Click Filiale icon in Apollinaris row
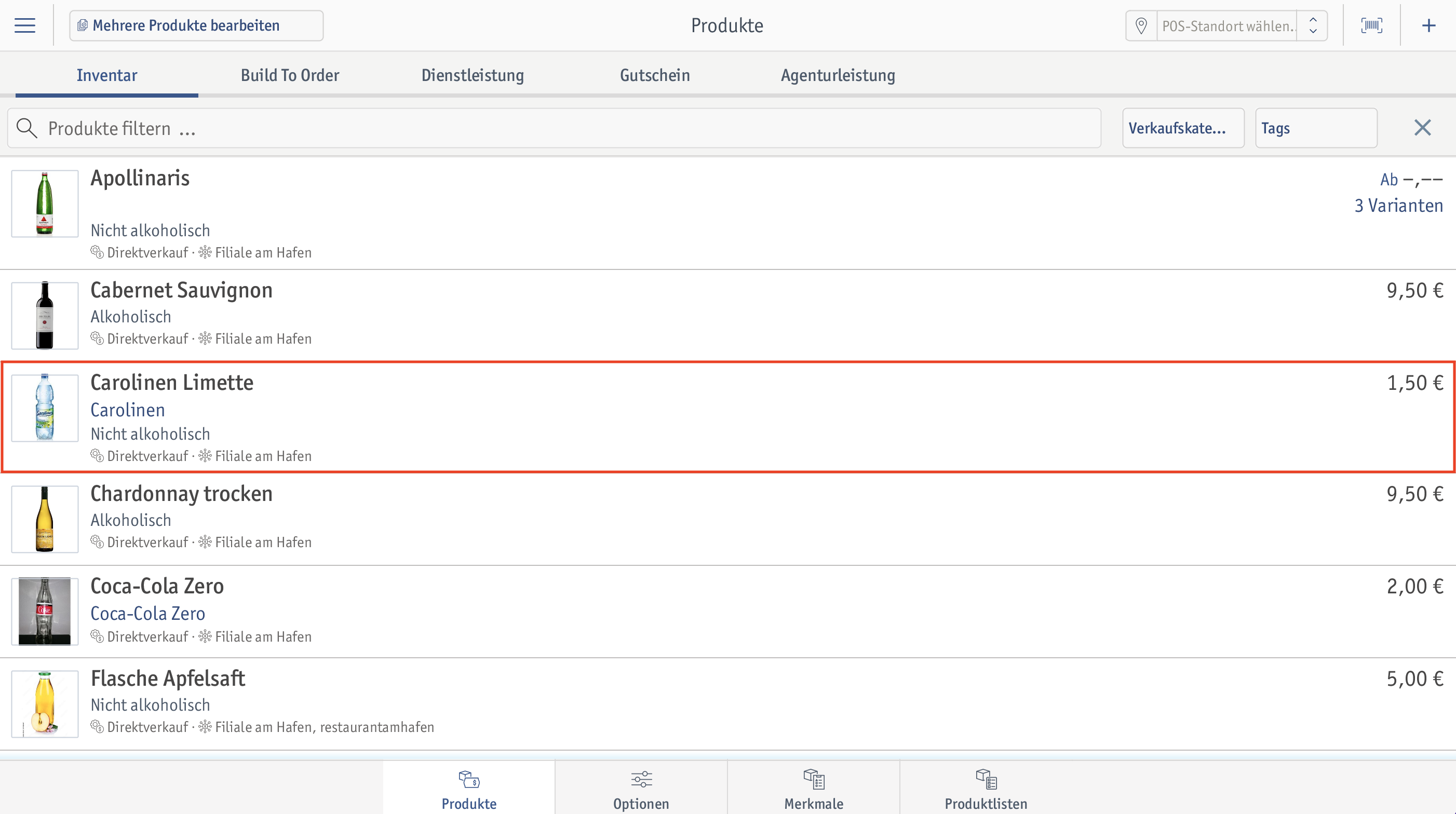 tap(205, 252)
